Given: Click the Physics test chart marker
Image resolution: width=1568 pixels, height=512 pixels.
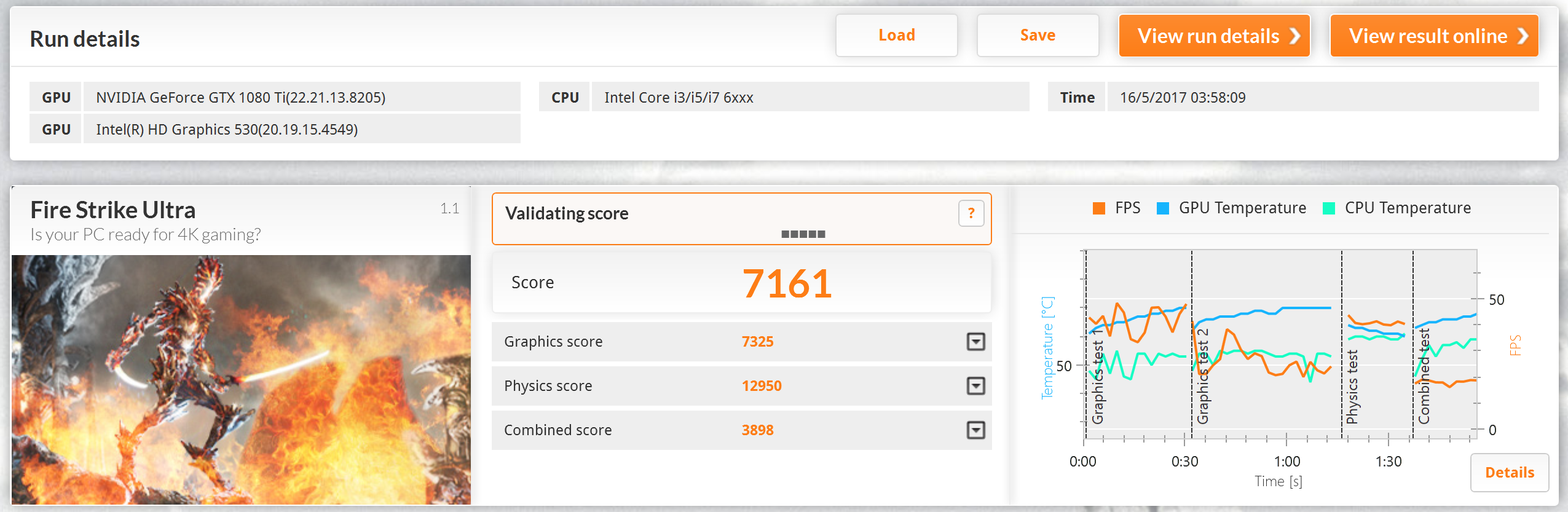Looking at the screenshot, I should 1352,387.
